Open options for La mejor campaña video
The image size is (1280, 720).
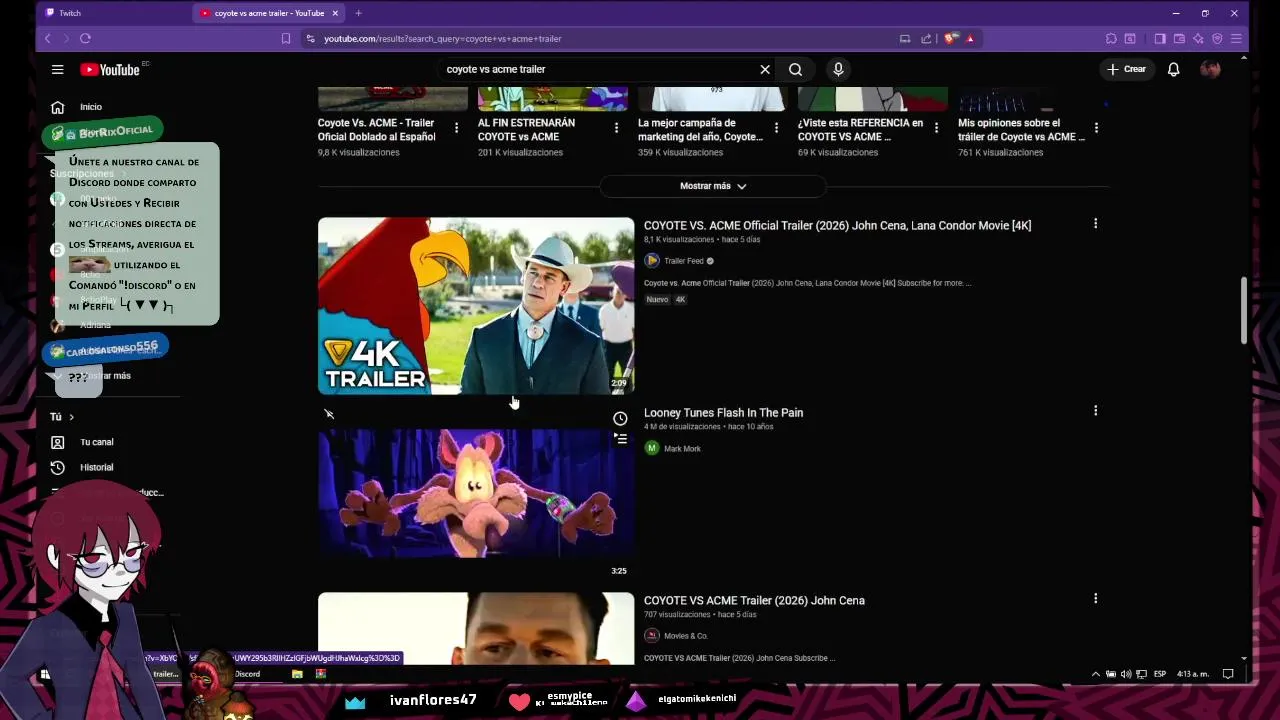click(776, 128)
